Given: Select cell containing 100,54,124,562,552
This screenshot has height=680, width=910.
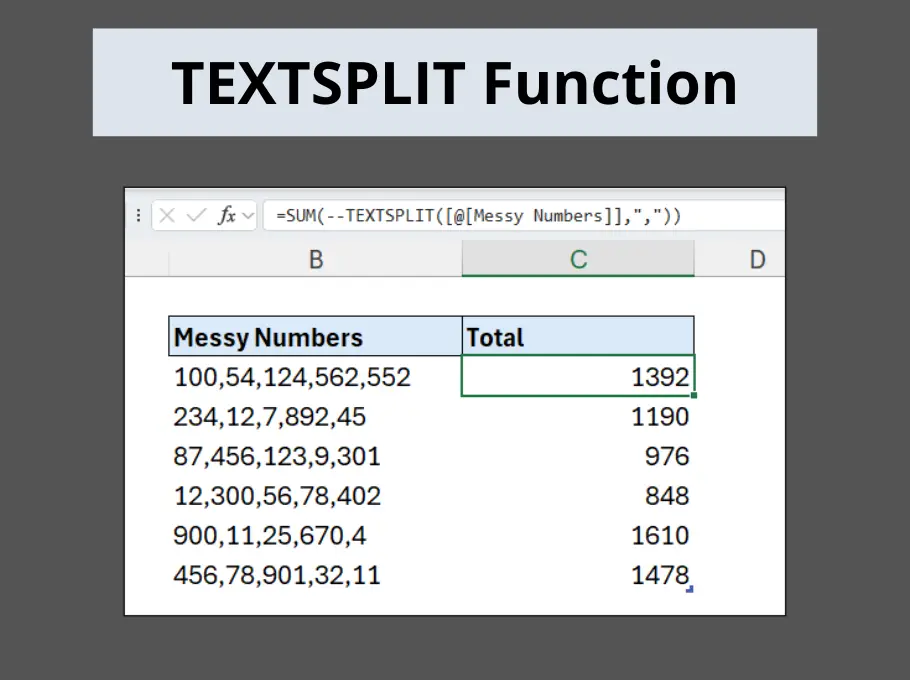Looking at the screenshot, I should point(315,377).
